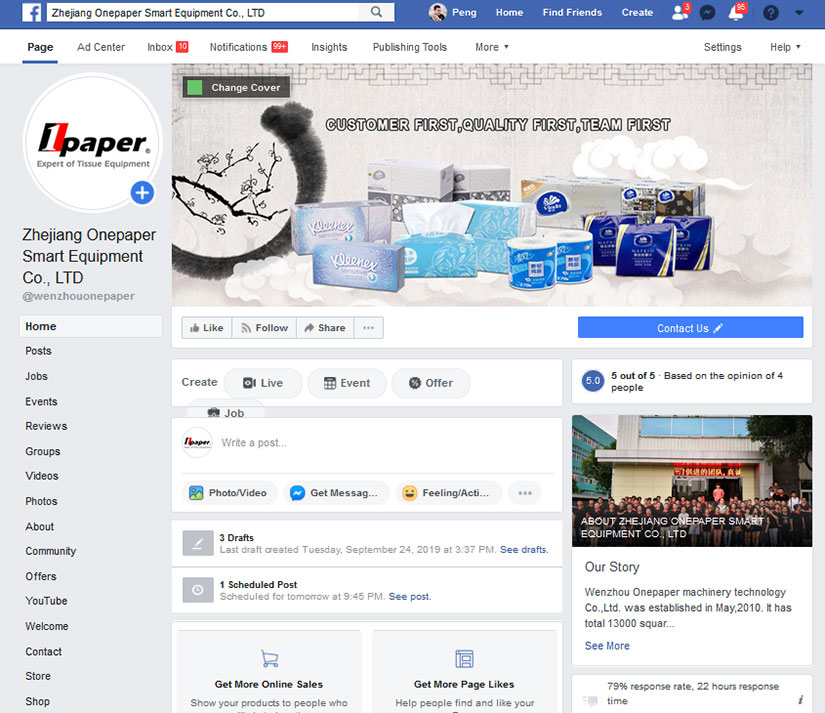The height and width of the screenshot is (713, 825).
Task: Open more post options ellipsis
Action: click(525, 493)
